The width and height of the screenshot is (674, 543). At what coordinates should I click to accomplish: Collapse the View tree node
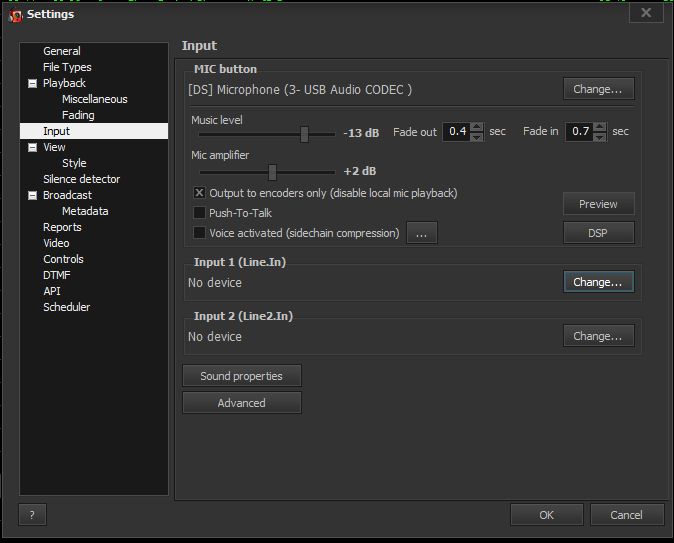[32, 148]
